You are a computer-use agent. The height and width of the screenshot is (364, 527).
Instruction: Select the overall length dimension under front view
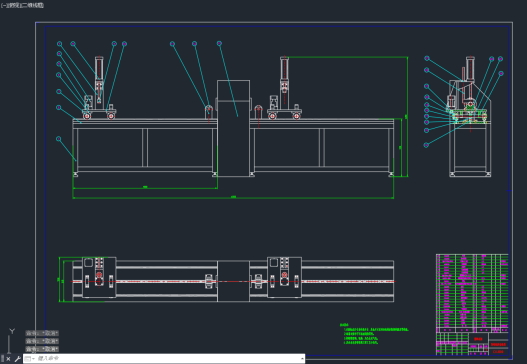(x=233, y=198)
